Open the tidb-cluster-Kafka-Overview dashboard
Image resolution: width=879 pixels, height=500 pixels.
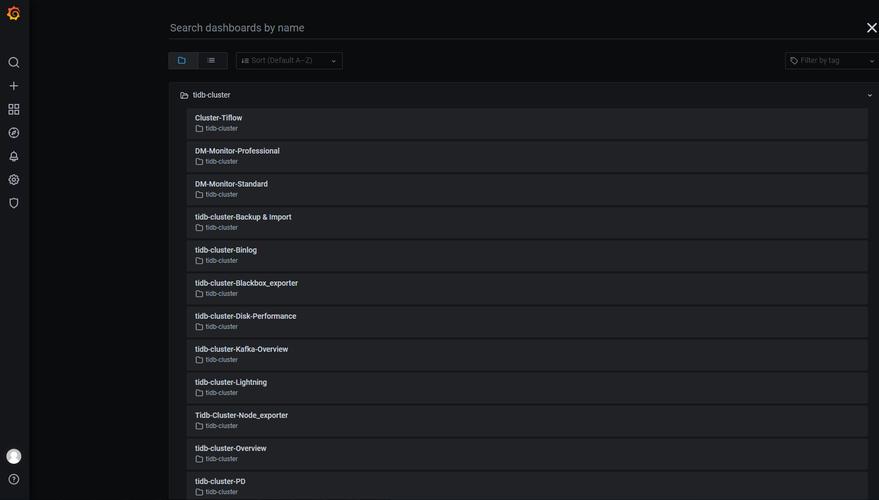tap(527, 355)
